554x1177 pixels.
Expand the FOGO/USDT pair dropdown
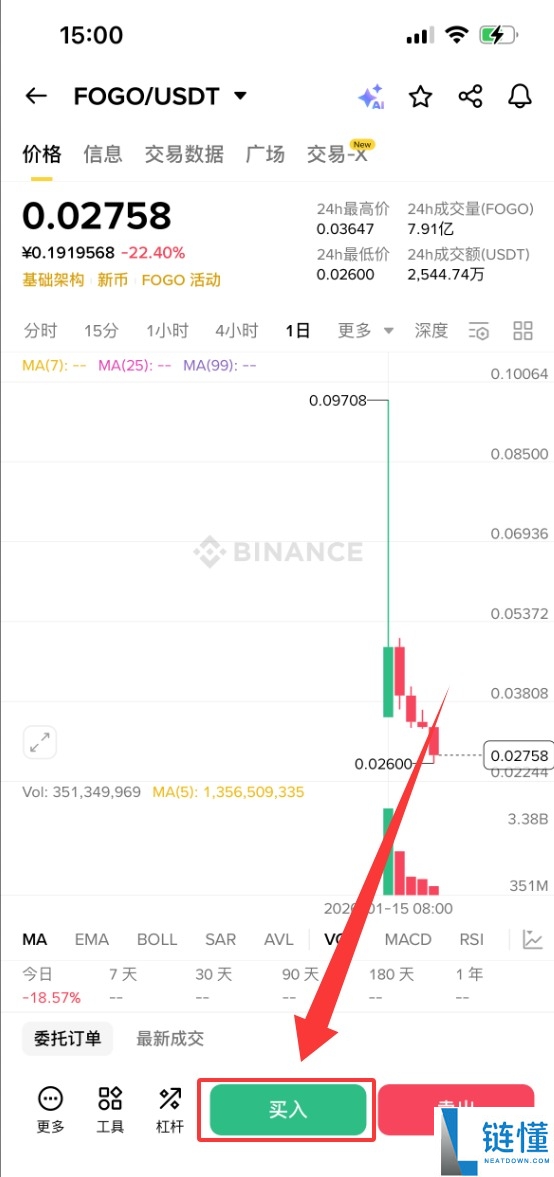click(240, 96)
